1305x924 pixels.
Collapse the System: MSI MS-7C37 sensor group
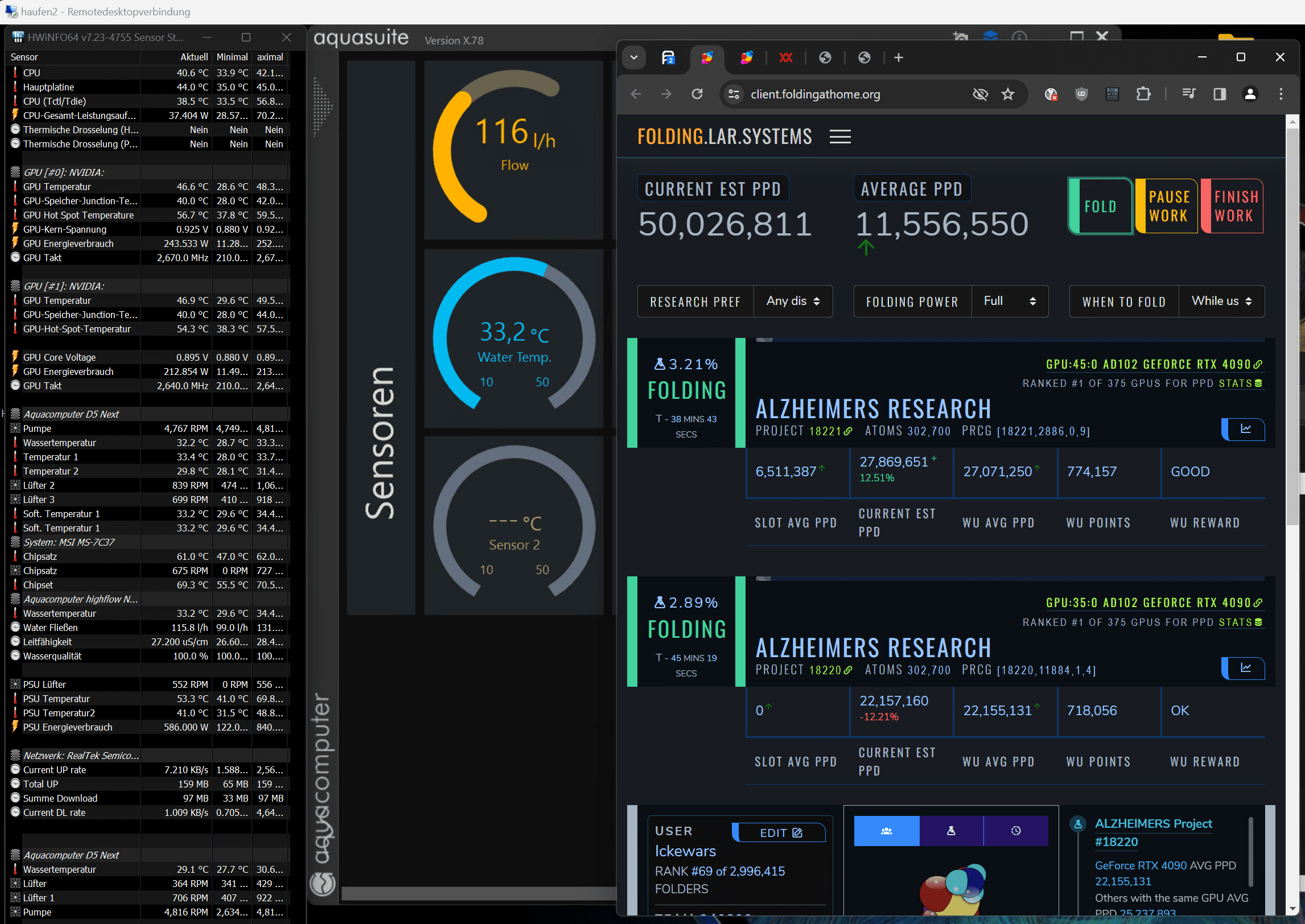click(x=15, y=542)
